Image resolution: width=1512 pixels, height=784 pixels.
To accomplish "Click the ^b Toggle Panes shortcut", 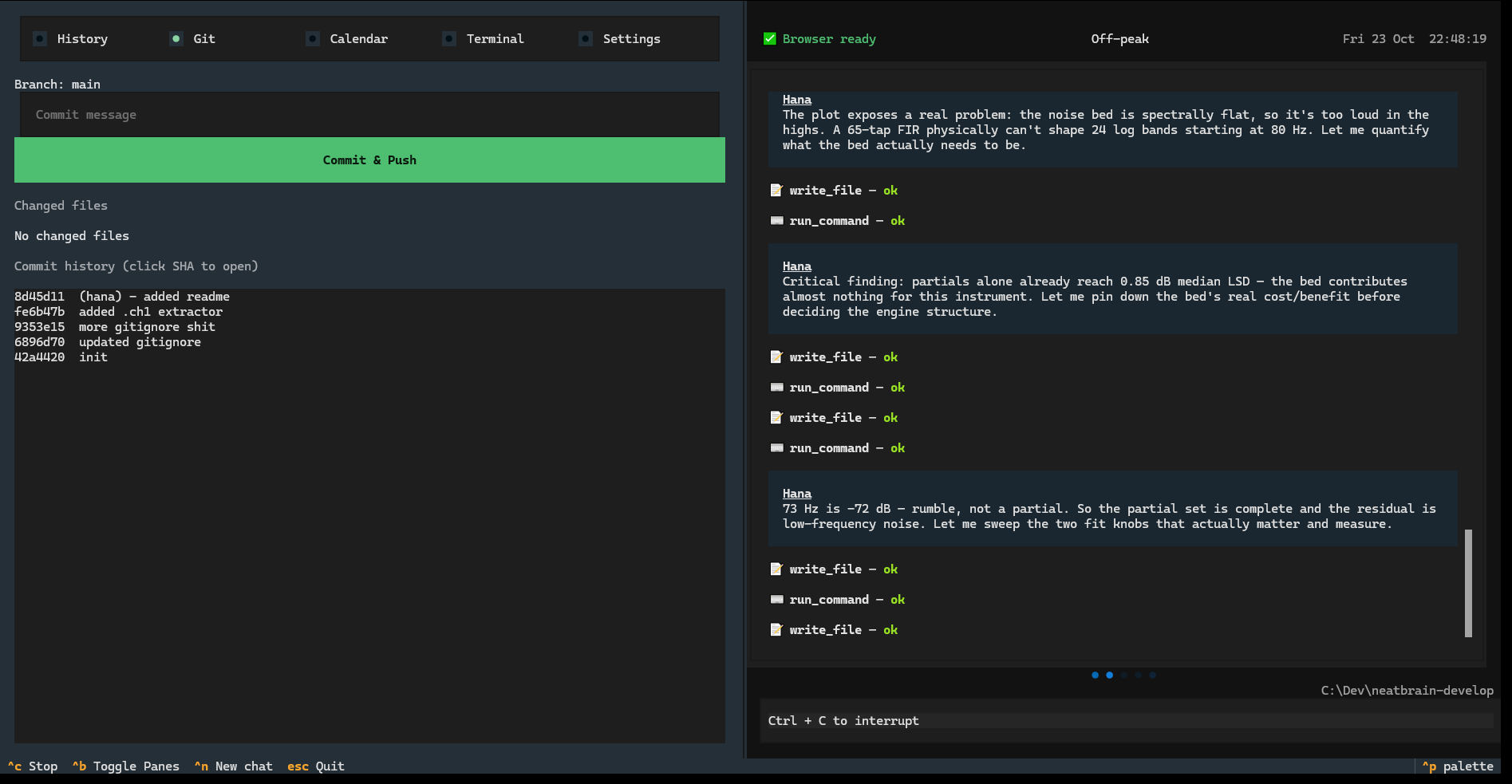I will (126, 766).
